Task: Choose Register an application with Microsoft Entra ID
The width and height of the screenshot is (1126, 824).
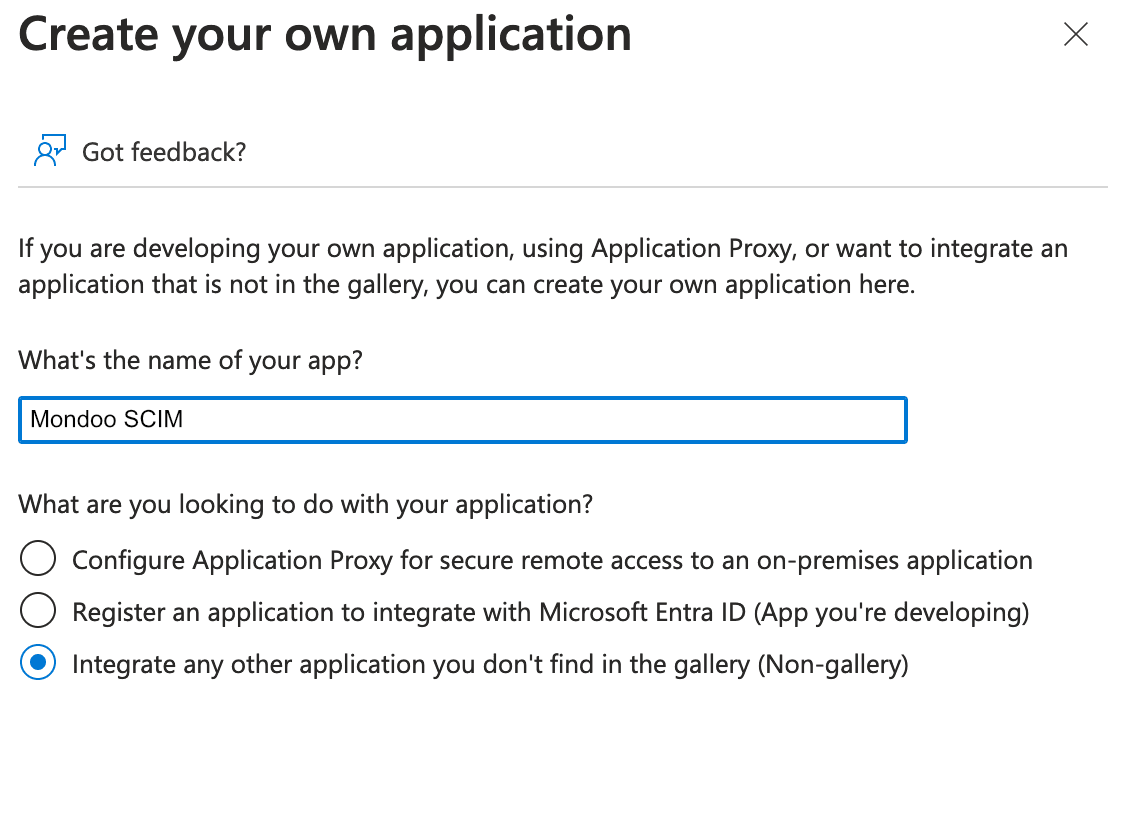Action: [x=37, y=611]
